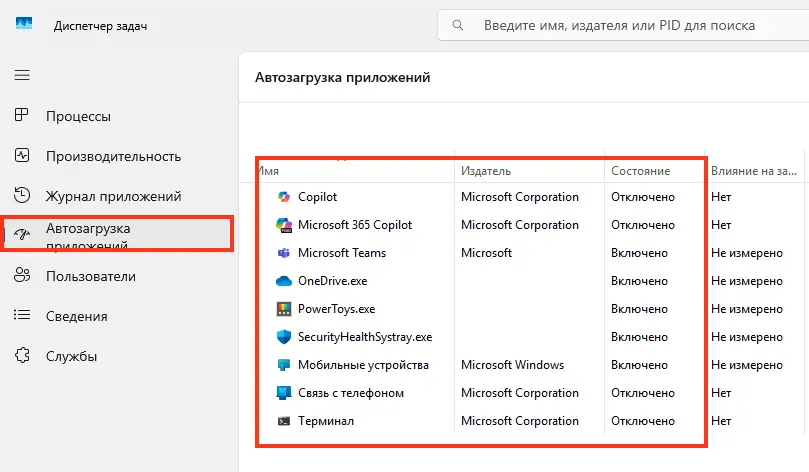Click the Microsoft 365 Copilot icon

284,225
